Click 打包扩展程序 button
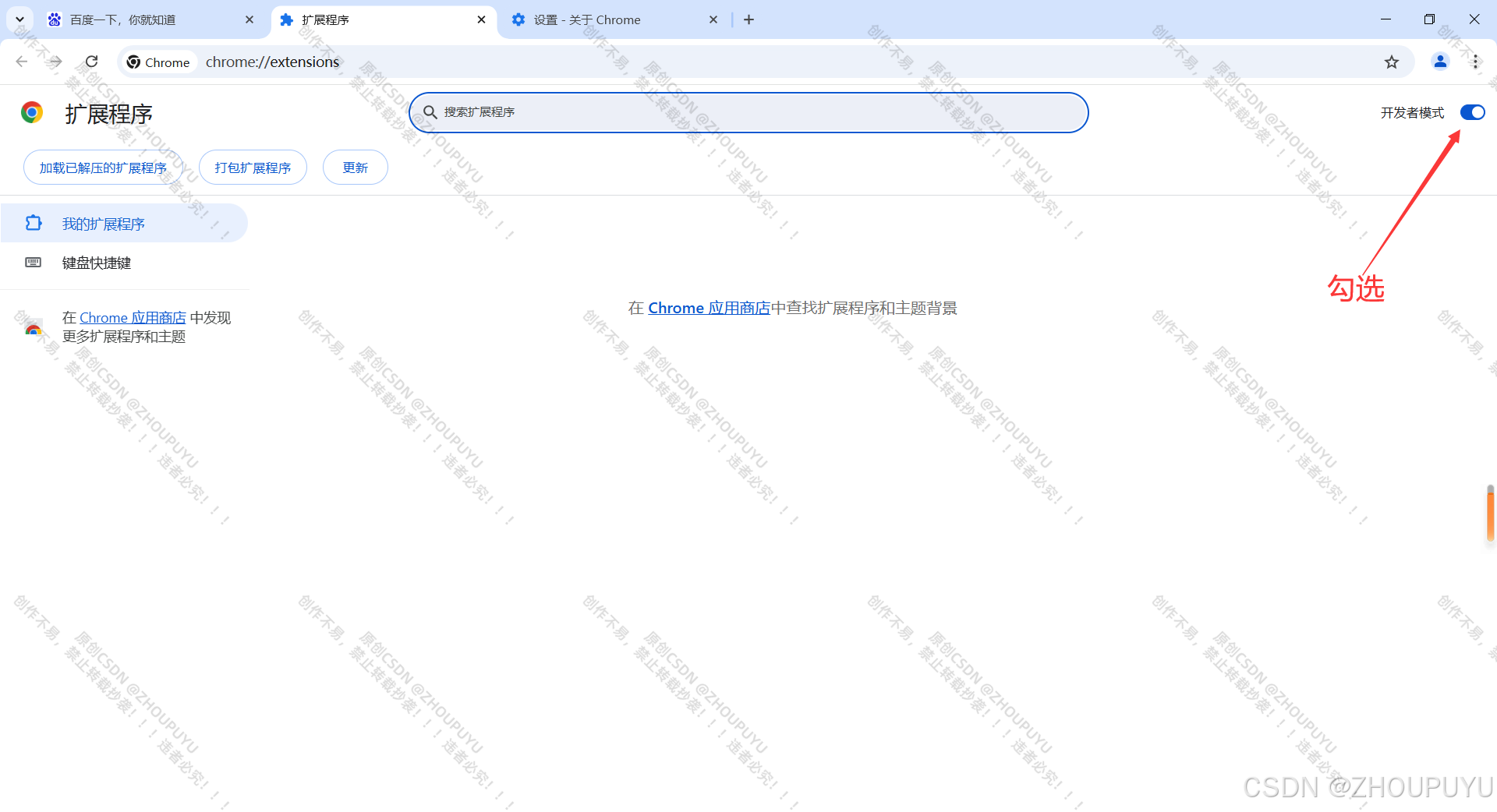The image size is (1497, 812). click(253, 168)
